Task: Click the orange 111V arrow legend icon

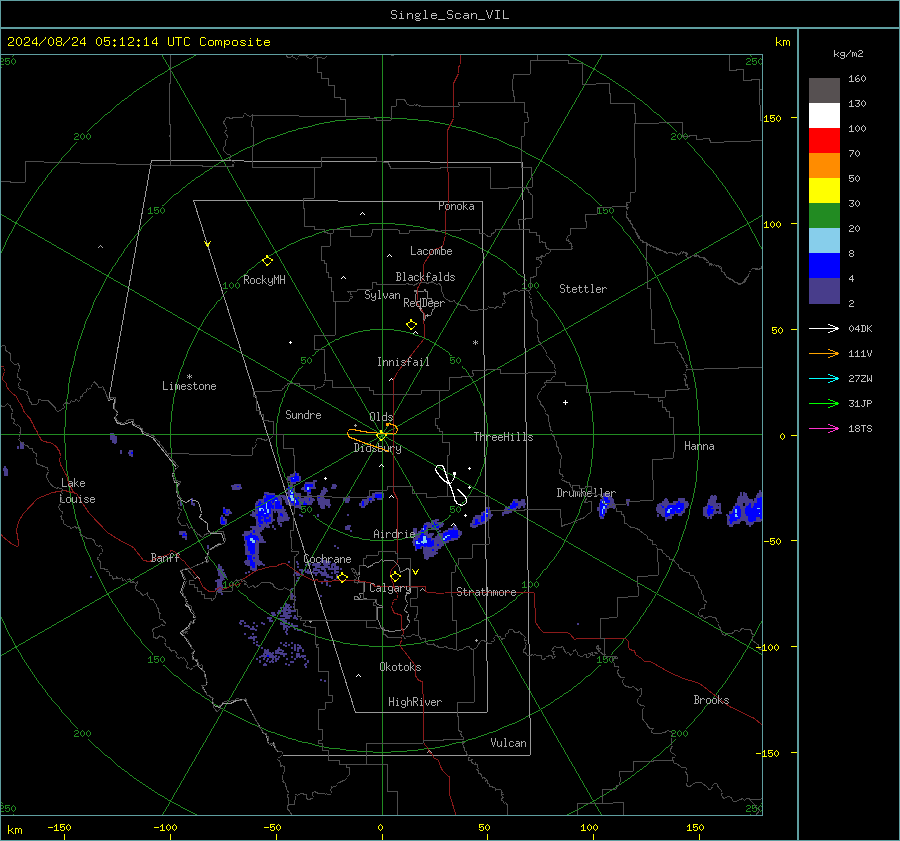Action: [824, 354]
